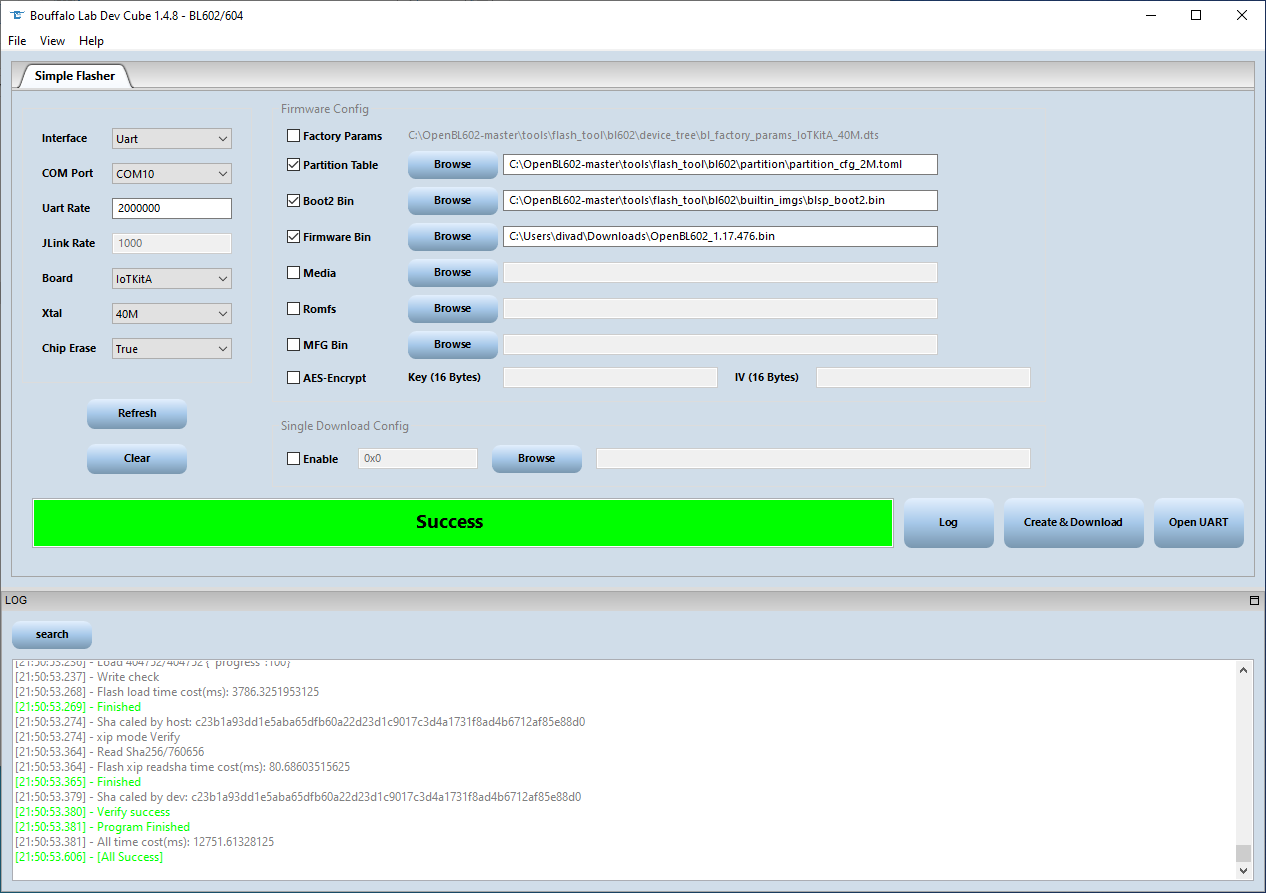The height and width of the screenshot is (893, 1266).
Task: Browse for the Firmware Bin file
Action: (452, 237)
